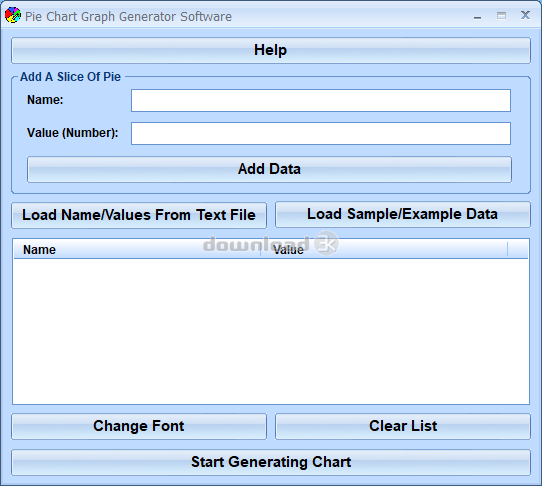Sort by the Name column header

coord(137,250)
